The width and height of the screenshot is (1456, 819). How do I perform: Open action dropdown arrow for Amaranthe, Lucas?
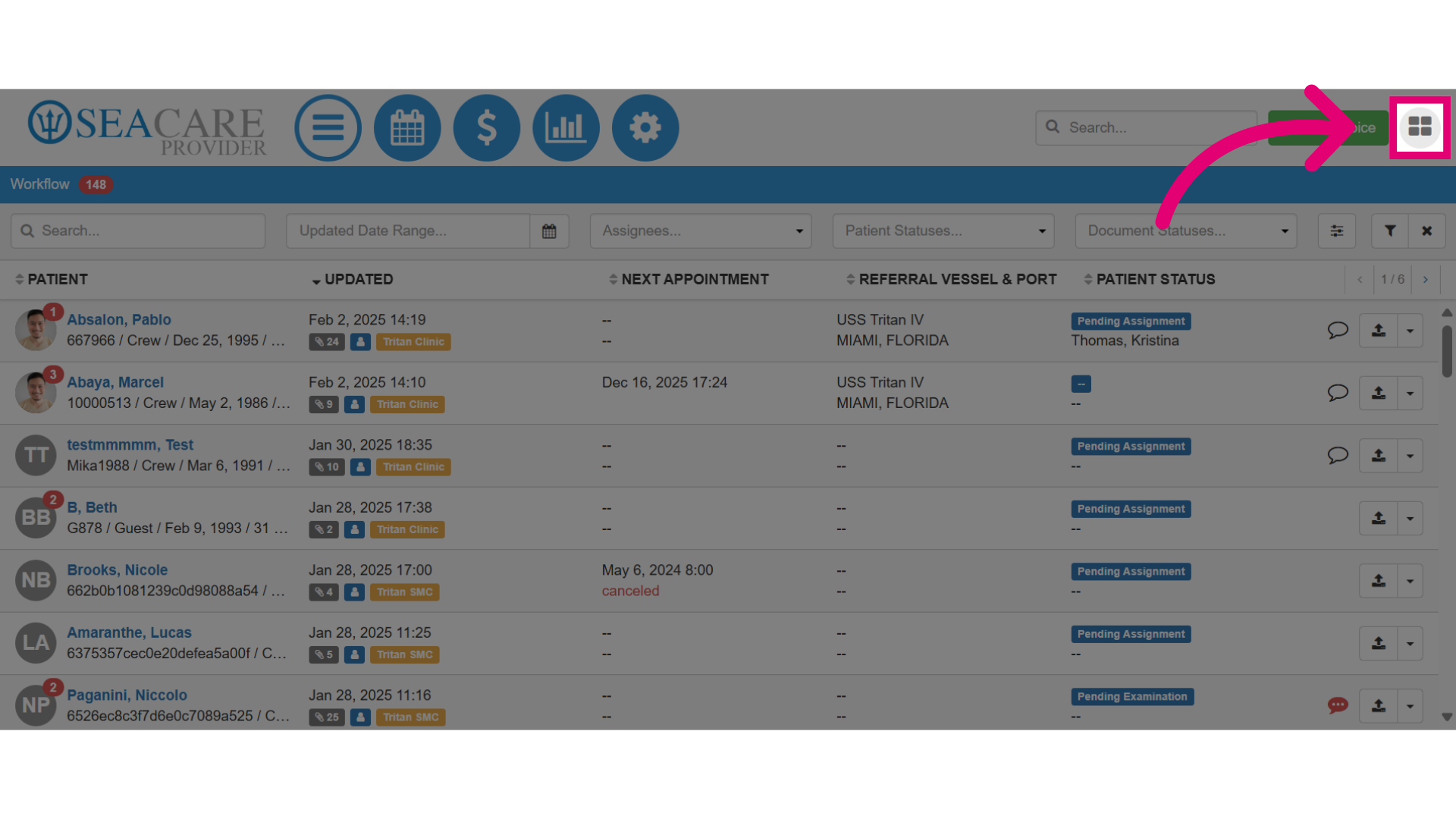point(1410,643)
